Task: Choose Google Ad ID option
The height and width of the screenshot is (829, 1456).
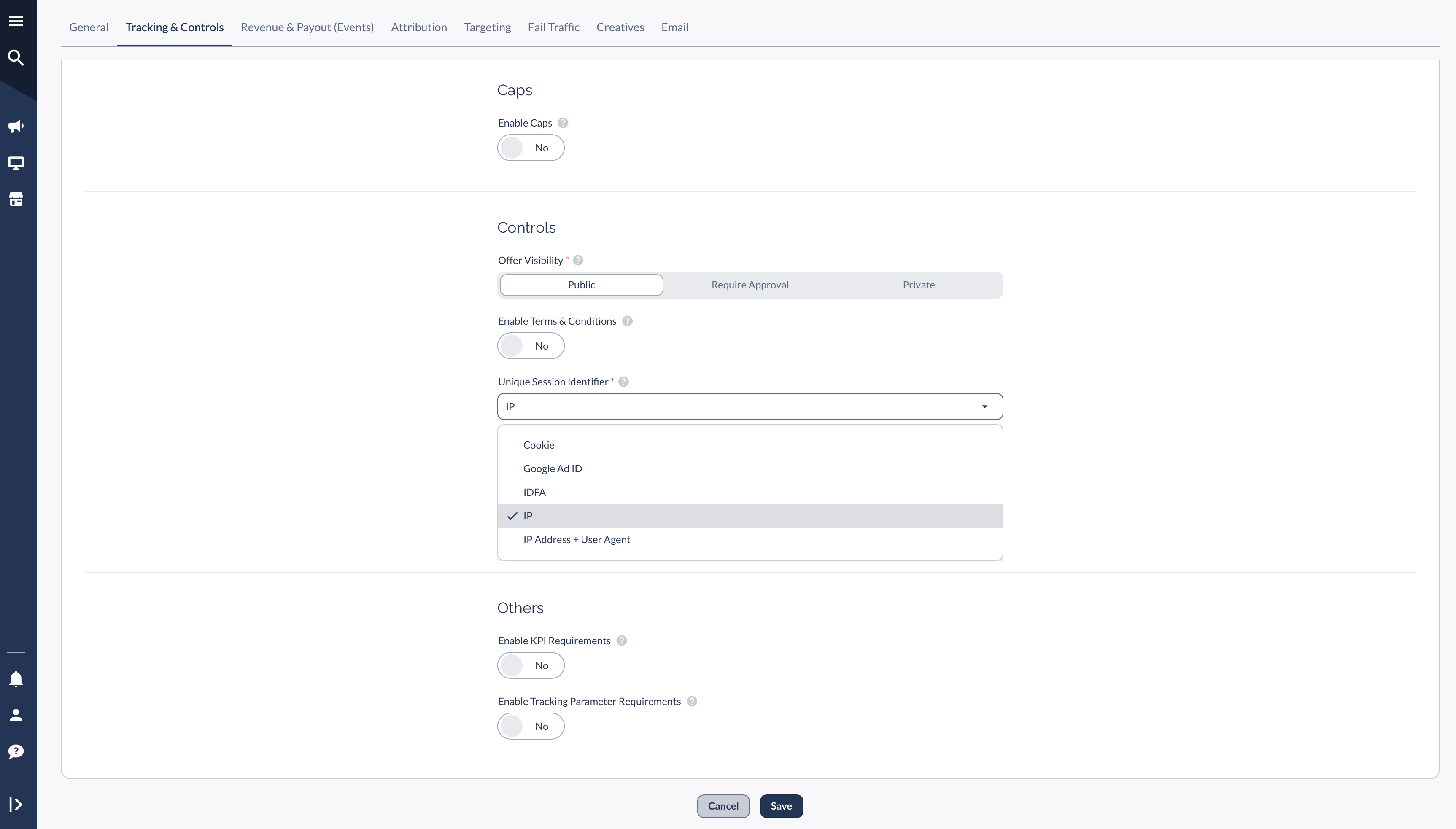Action: coord(750,468)
